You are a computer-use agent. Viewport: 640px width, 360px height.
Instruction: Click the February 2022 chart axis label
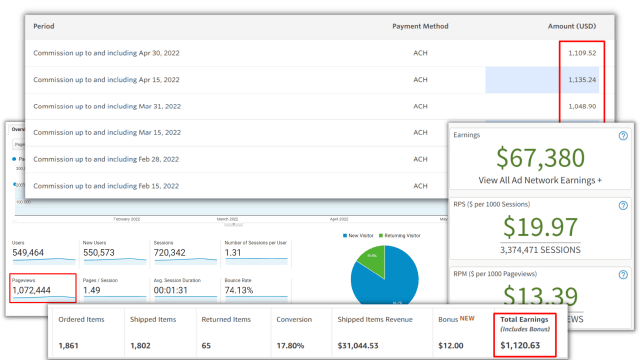pos(127,219)
